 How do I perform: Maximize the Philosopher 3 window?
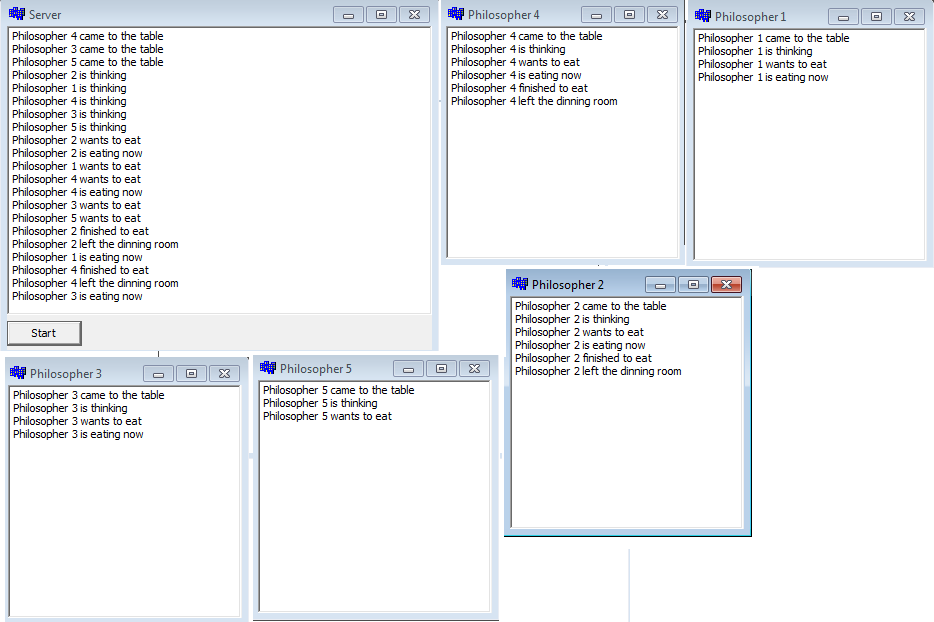192,374
